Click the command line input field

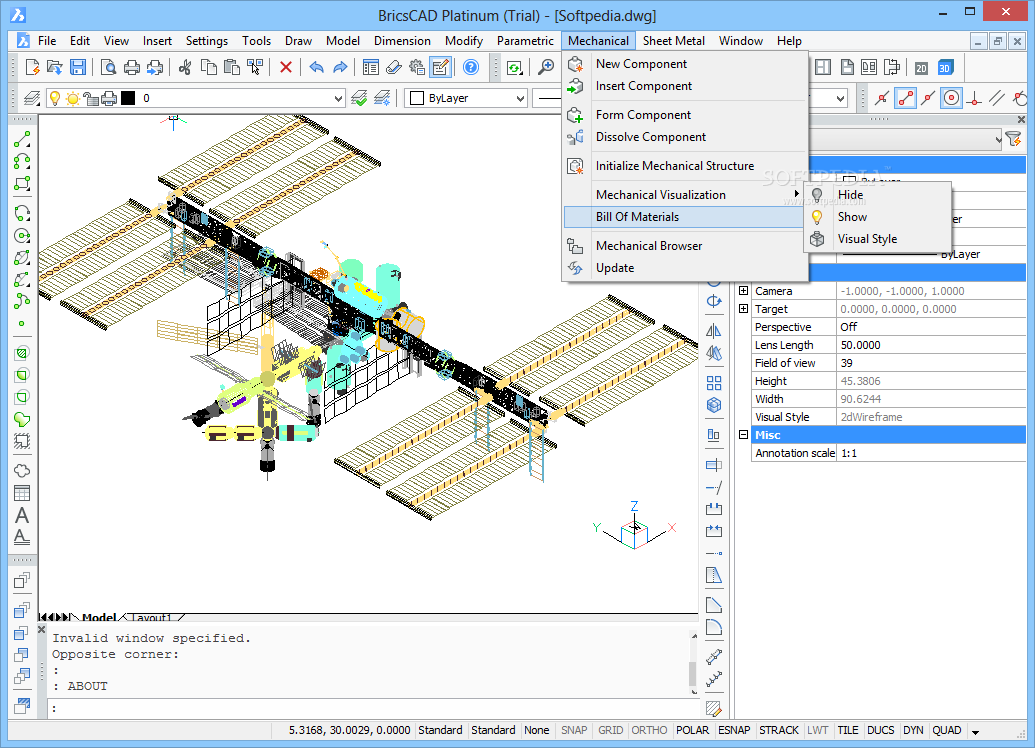point(373,708)
